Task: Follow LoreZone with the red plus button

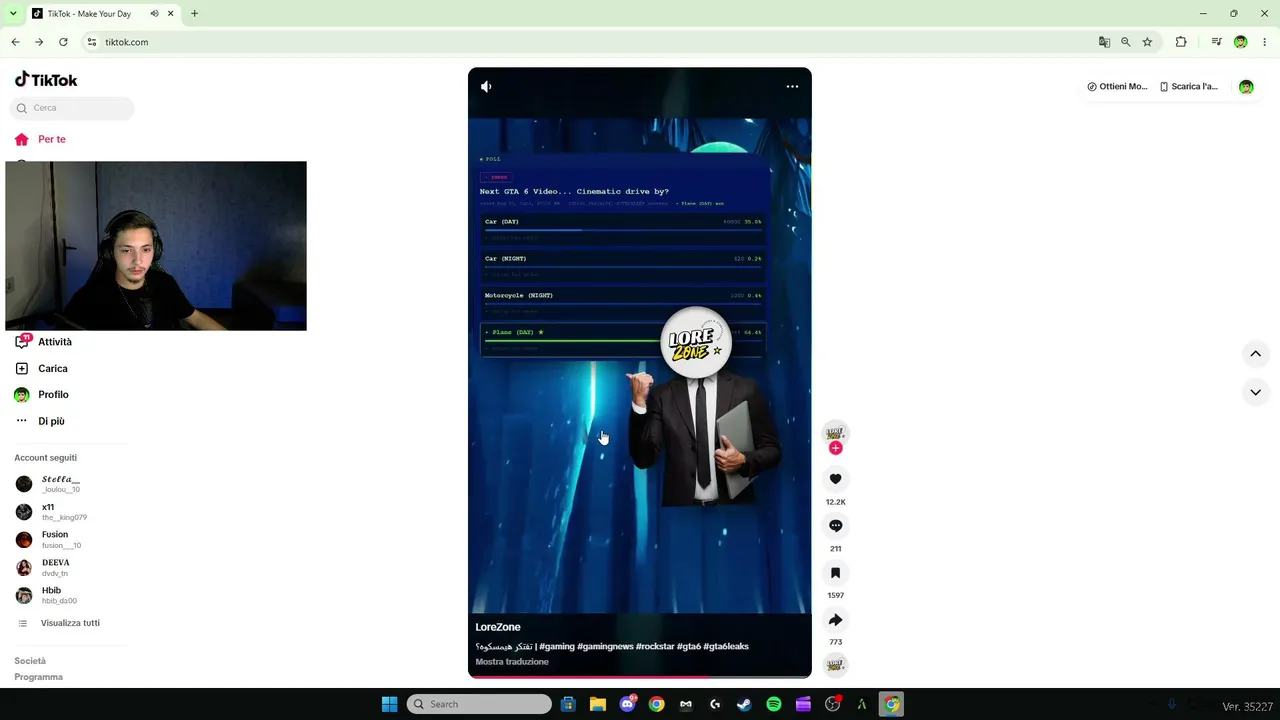Action: (836, 448)
